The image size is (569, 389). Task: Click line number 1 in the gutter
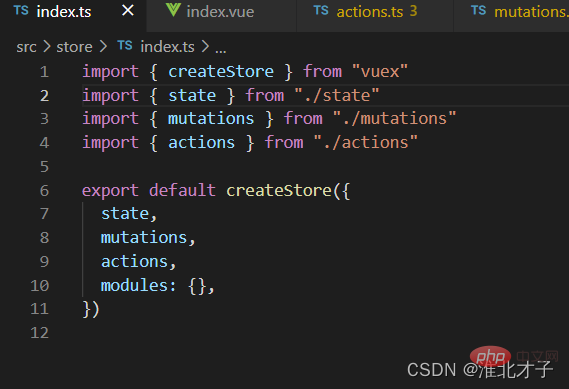(44, 72)
